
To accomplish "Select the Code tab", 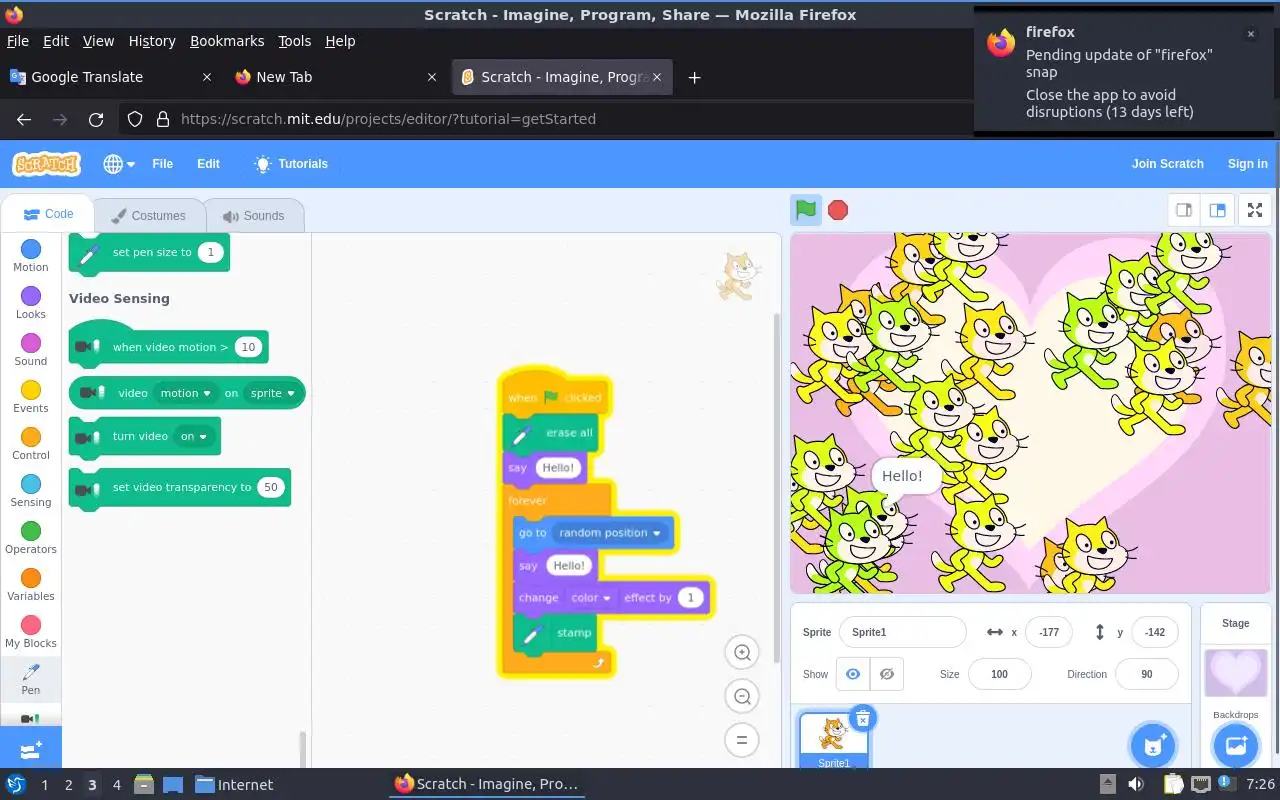I will 48,214.
